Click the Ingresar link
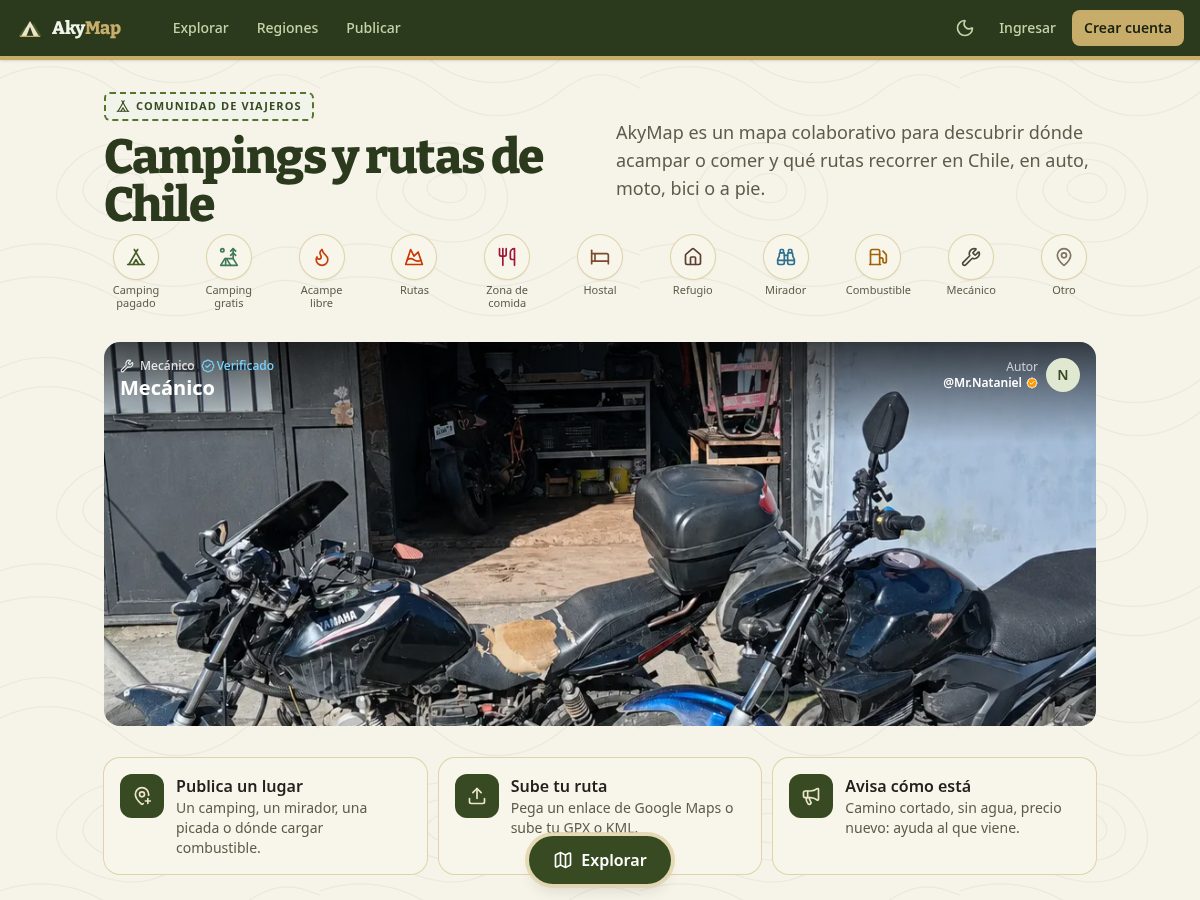The height and width of the screenshot is (900, 1200). click(1027, 28)
